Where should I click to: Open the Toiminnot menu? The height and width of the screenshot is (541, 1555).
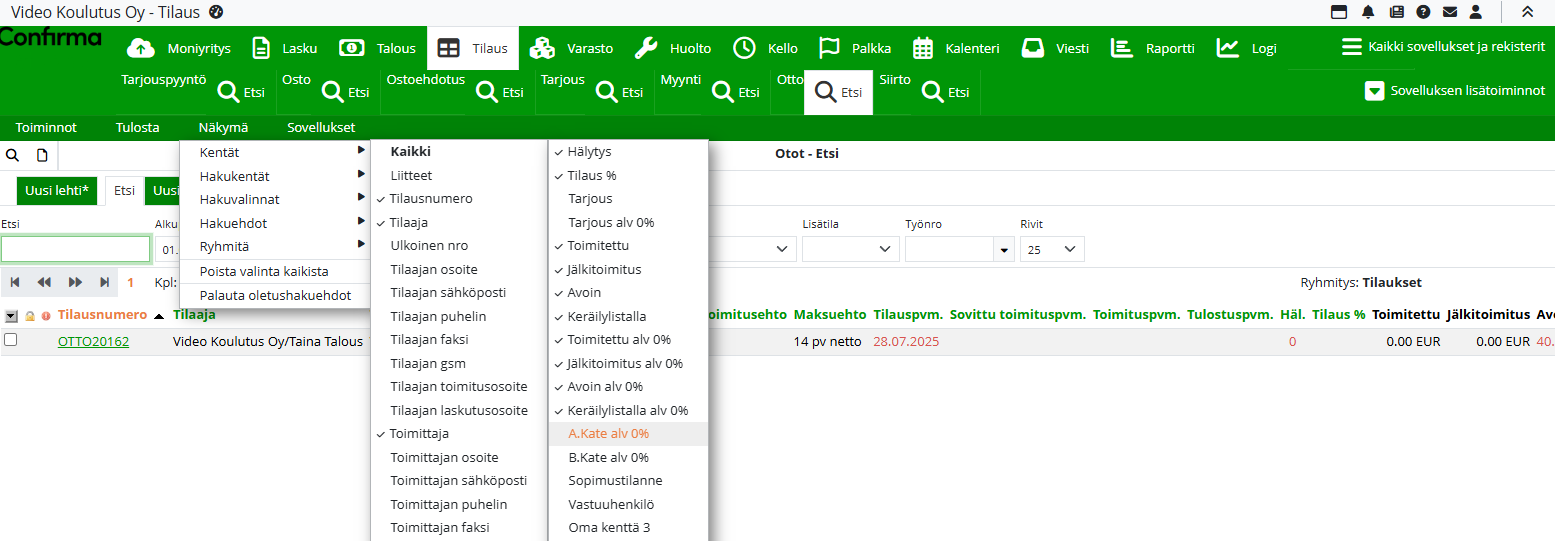point(46,128)
